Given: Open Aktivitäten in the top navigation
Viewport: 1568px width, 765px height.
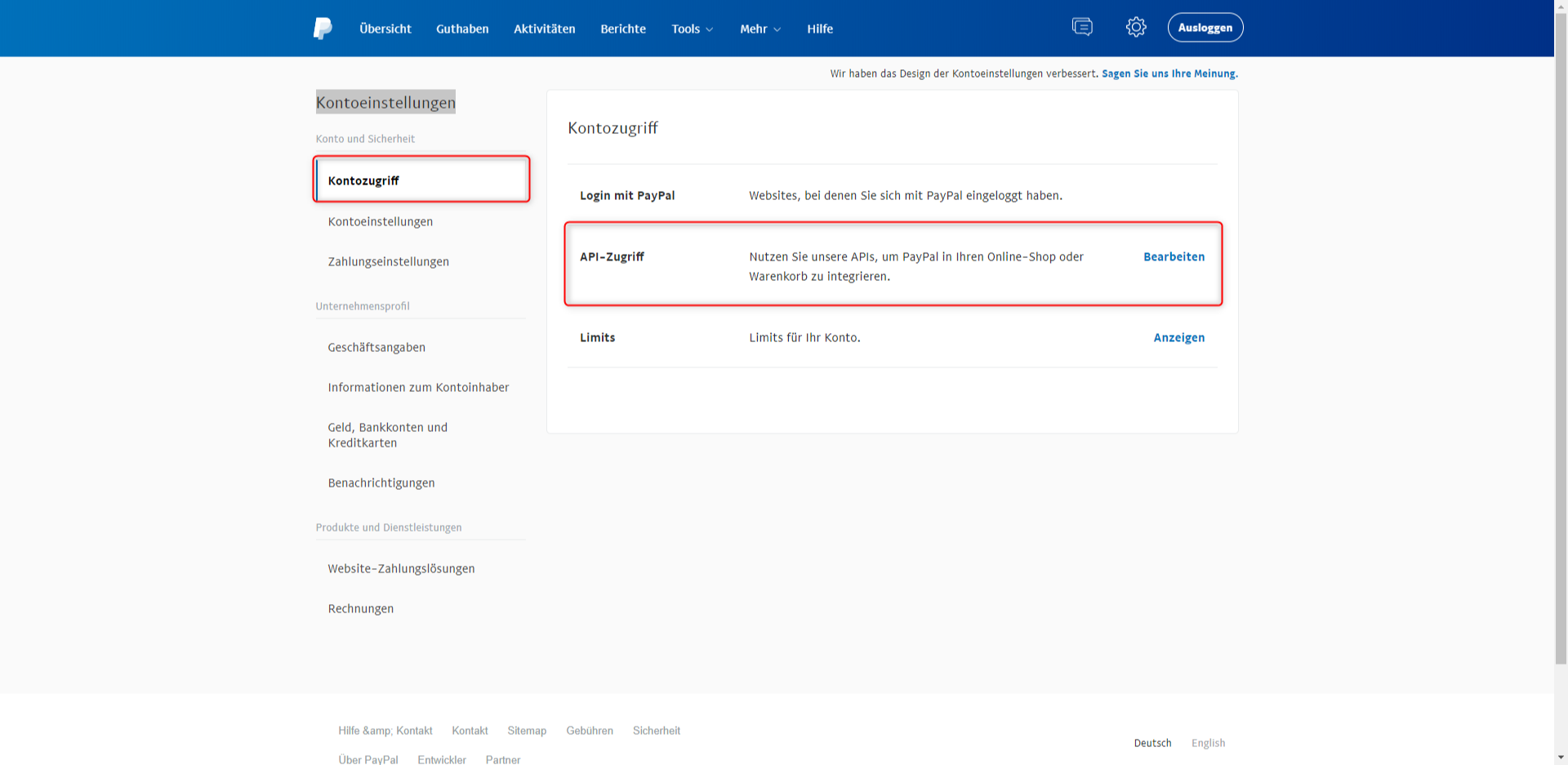Looking at the screenshot, I should [x=544, y=29].
